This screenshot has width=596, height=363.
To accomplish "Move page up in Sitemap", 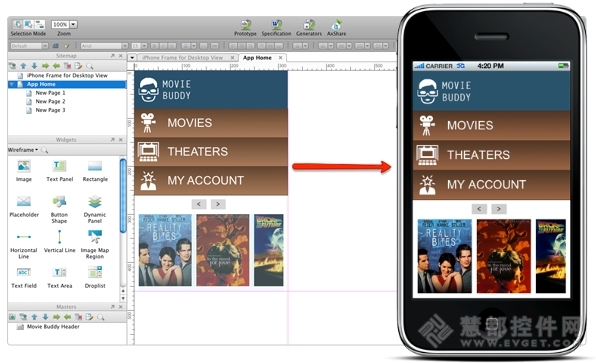I will (24, 66).
